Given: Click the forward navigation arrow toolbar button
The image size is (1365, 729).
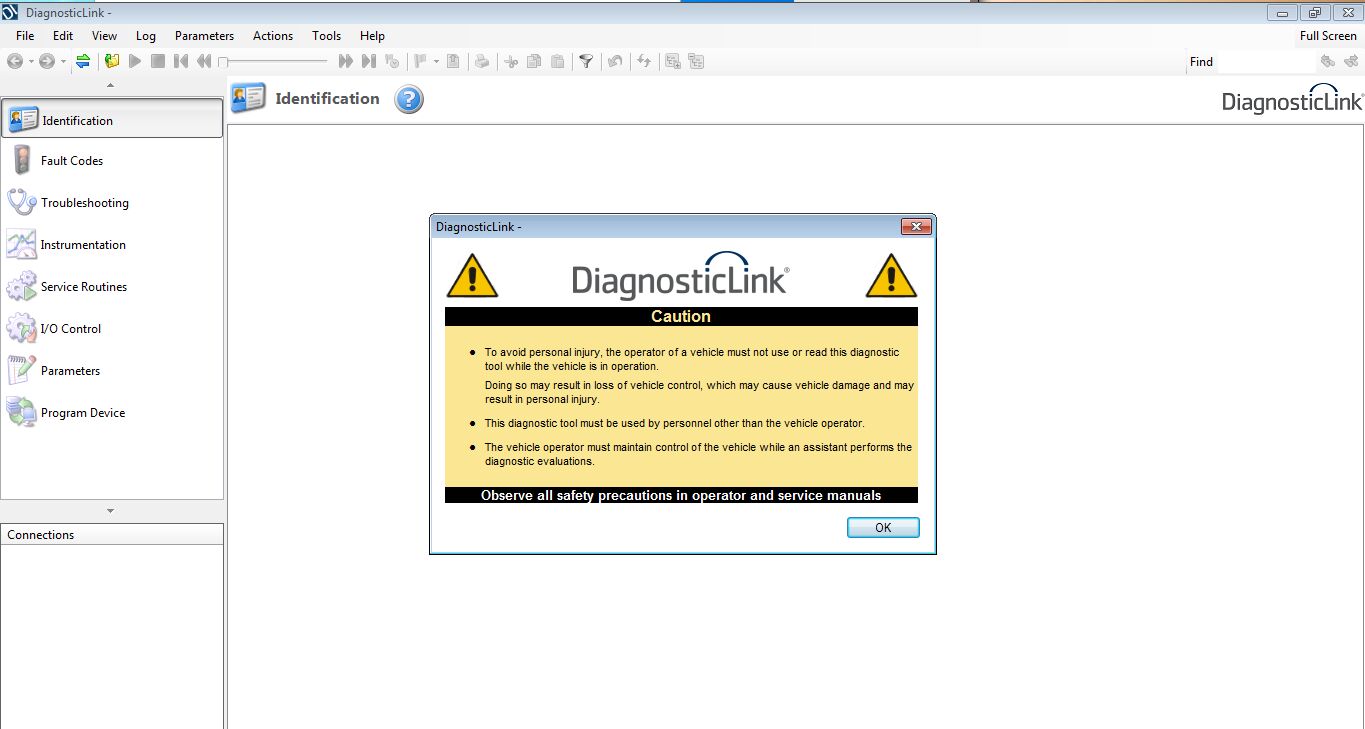Looking at the screenshot, I should point(46,61).
